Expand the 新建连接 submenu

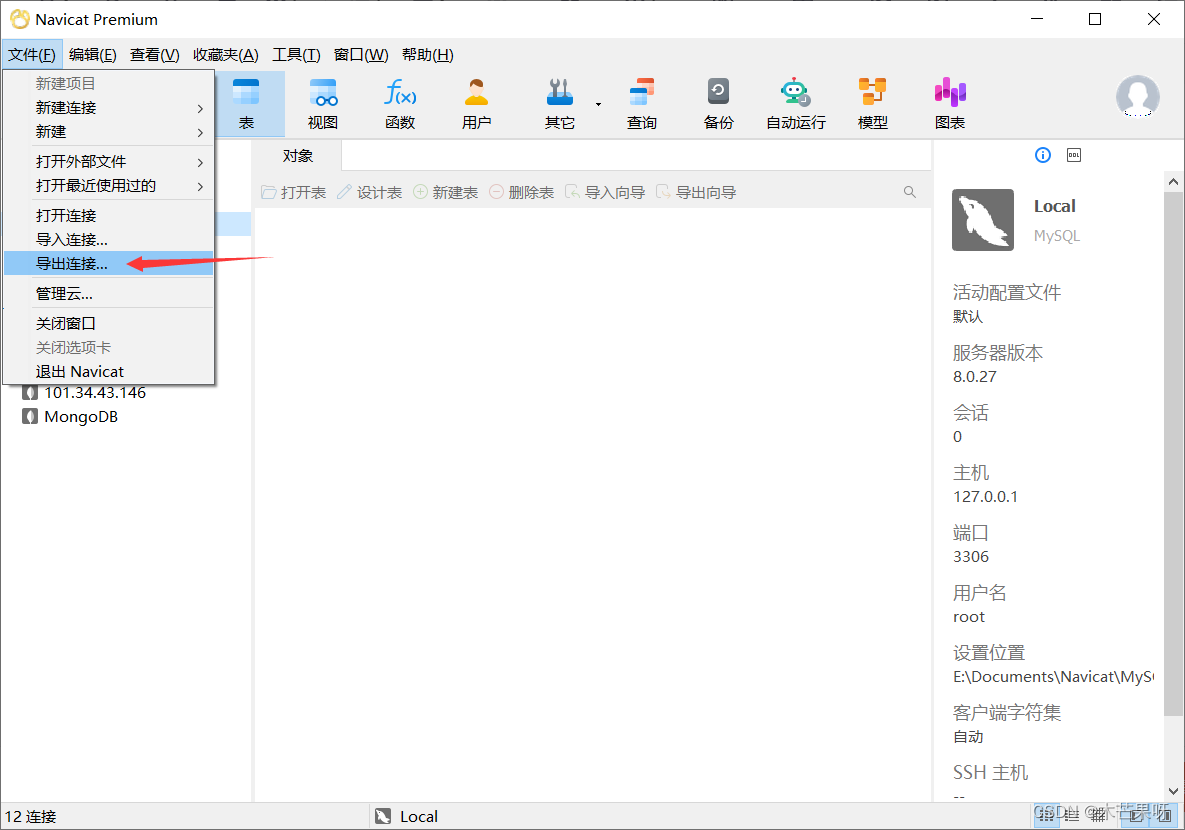109,108
